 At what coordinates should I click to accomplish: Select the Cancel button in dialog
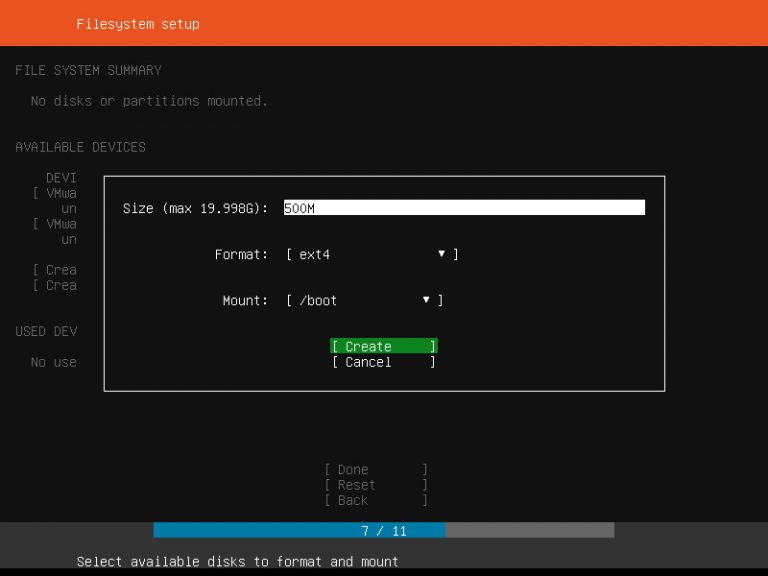384,362
